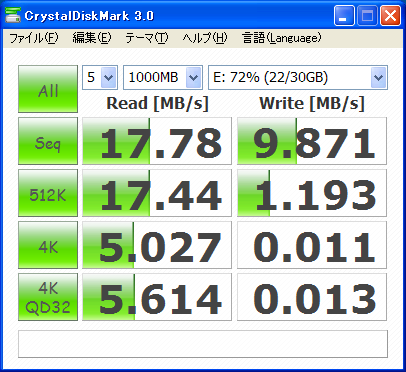Start the 4K benchmark test
The image size is (406, 372).
point(48,245)
